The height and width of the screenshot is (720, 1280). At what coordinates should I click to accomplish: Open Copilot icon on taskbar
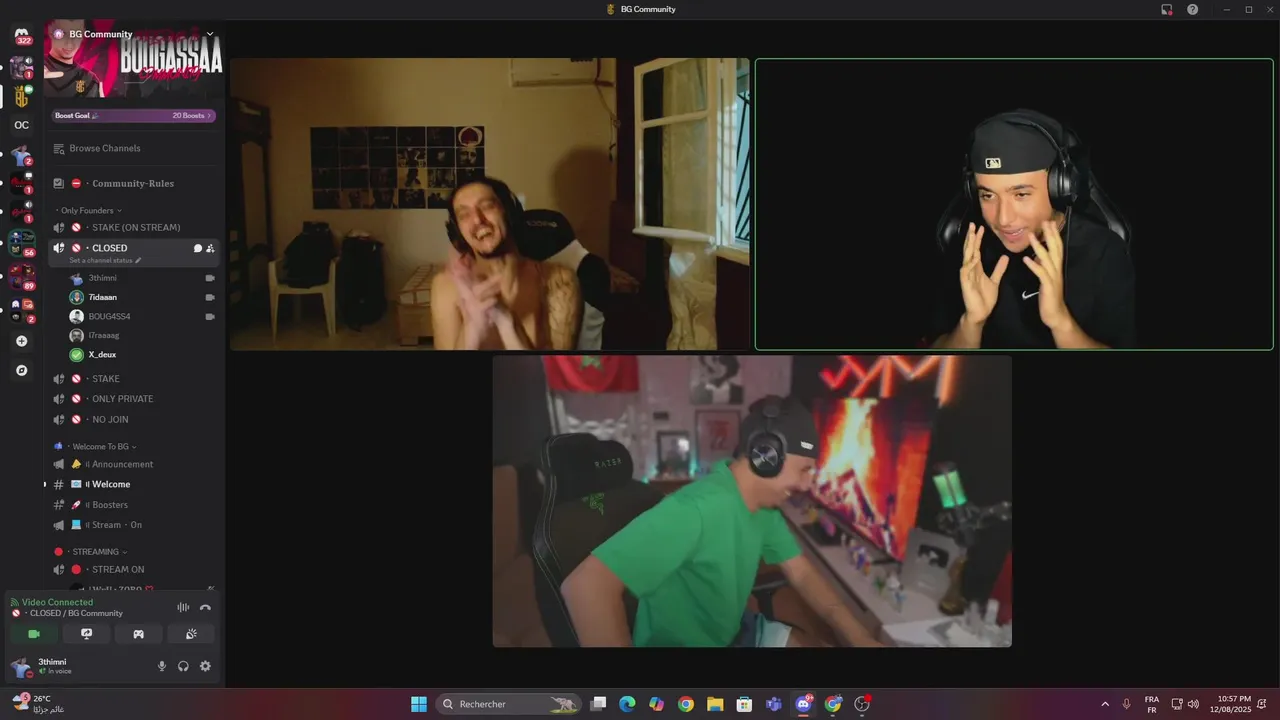[x=656, y=704]
